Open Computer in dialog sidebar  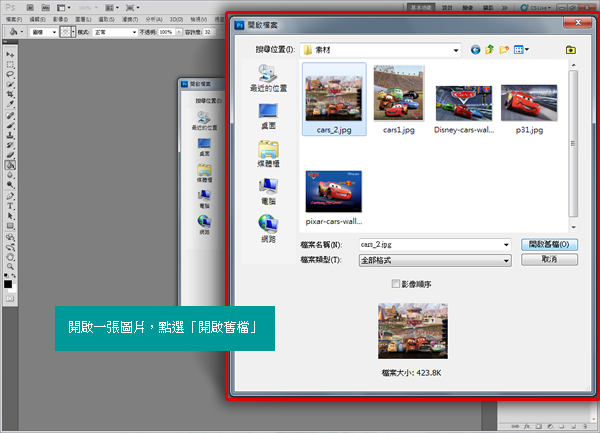coord(268,192)
